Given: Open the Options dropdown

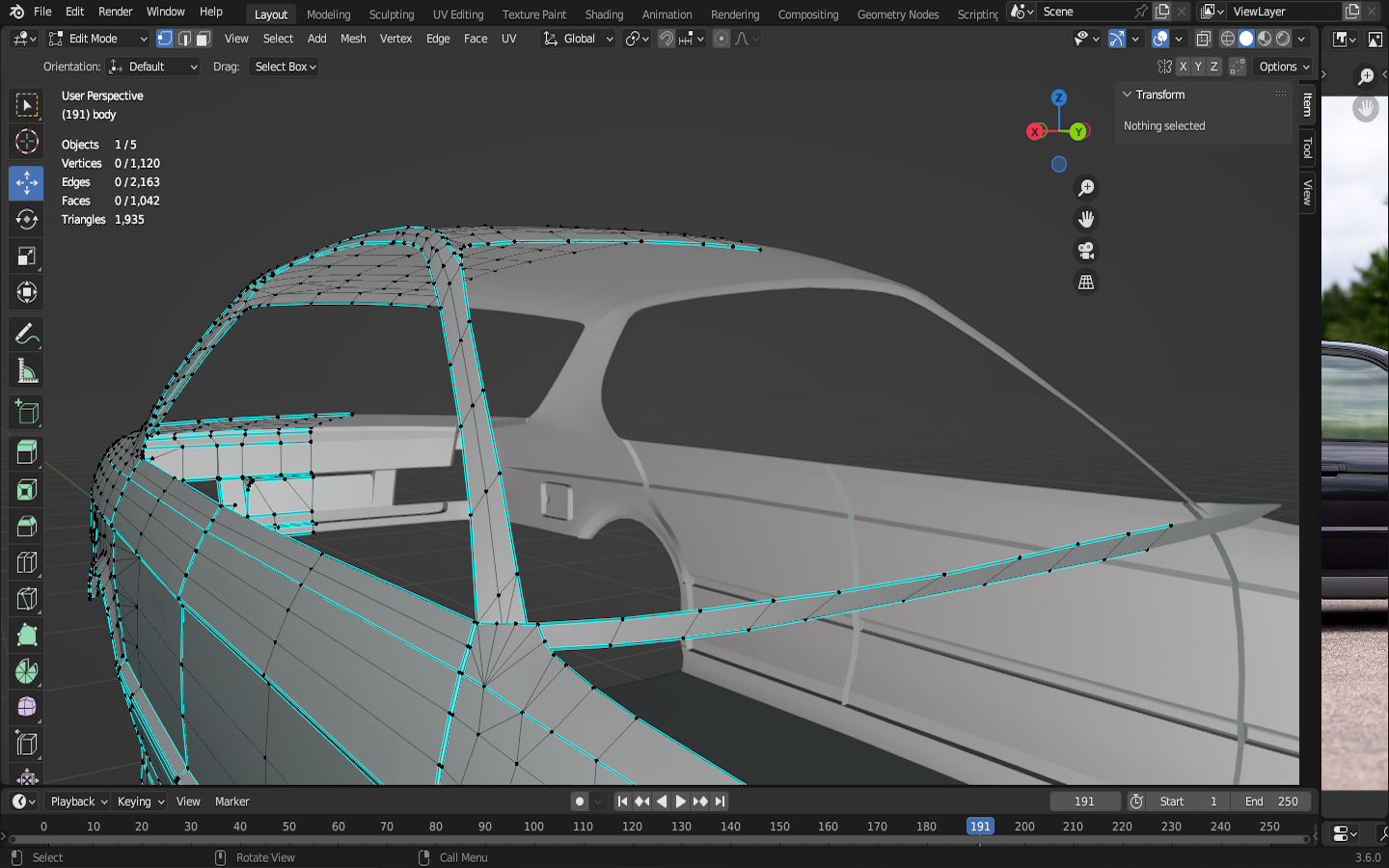Looking at the screenshot, I should (1284, 67).
